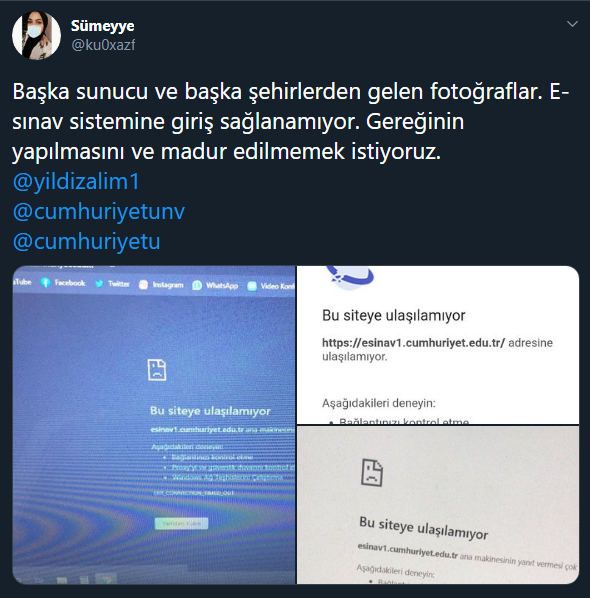The width and height of the screenshot is (590, 598).
Task: Click the sad page icon in blue photo
Action: tap(157, 370)
